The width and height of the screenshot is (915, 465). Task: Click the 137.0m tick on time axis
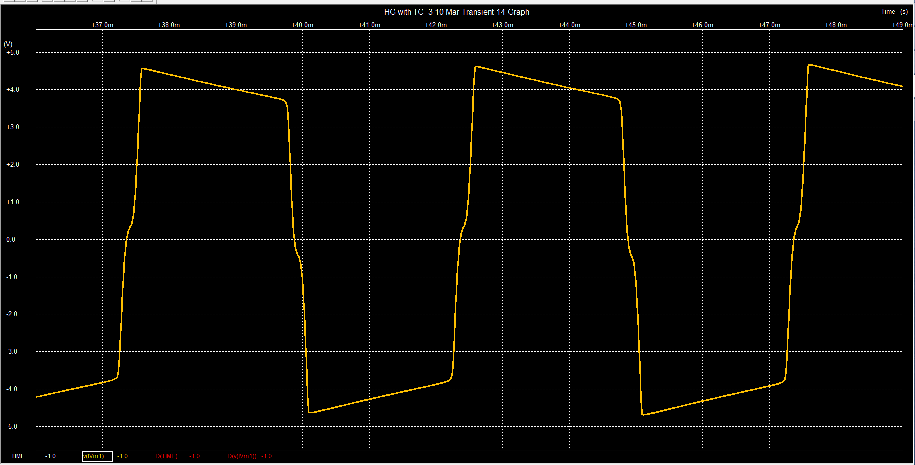[x=102, y=24]
